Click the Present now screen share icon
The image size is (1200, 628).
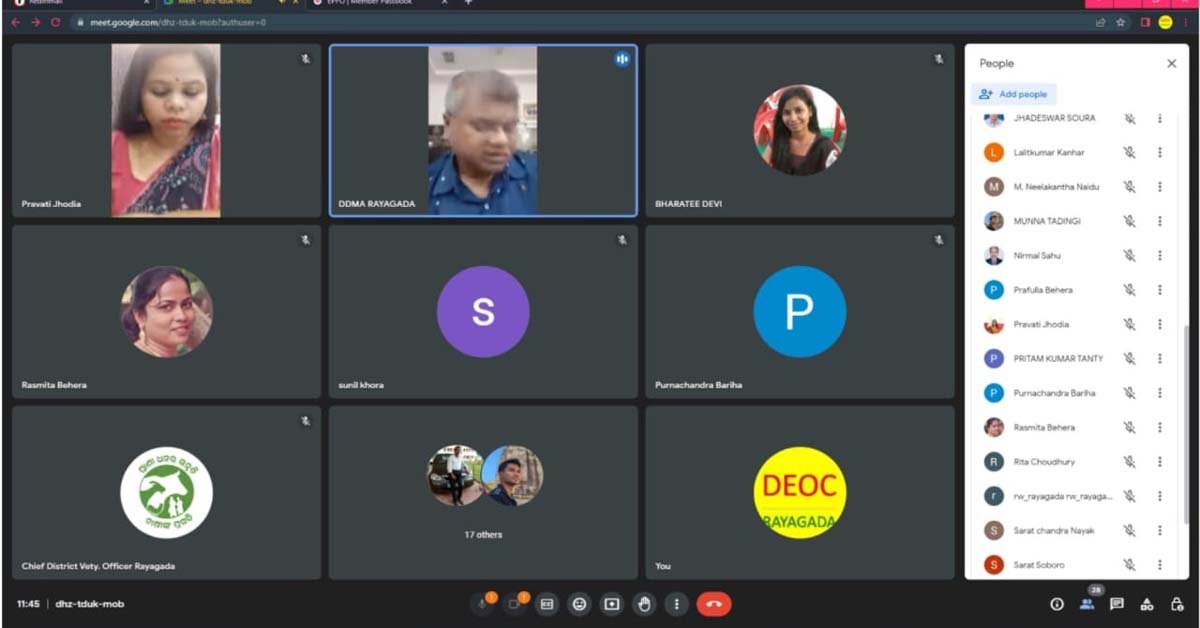[612, 604]
